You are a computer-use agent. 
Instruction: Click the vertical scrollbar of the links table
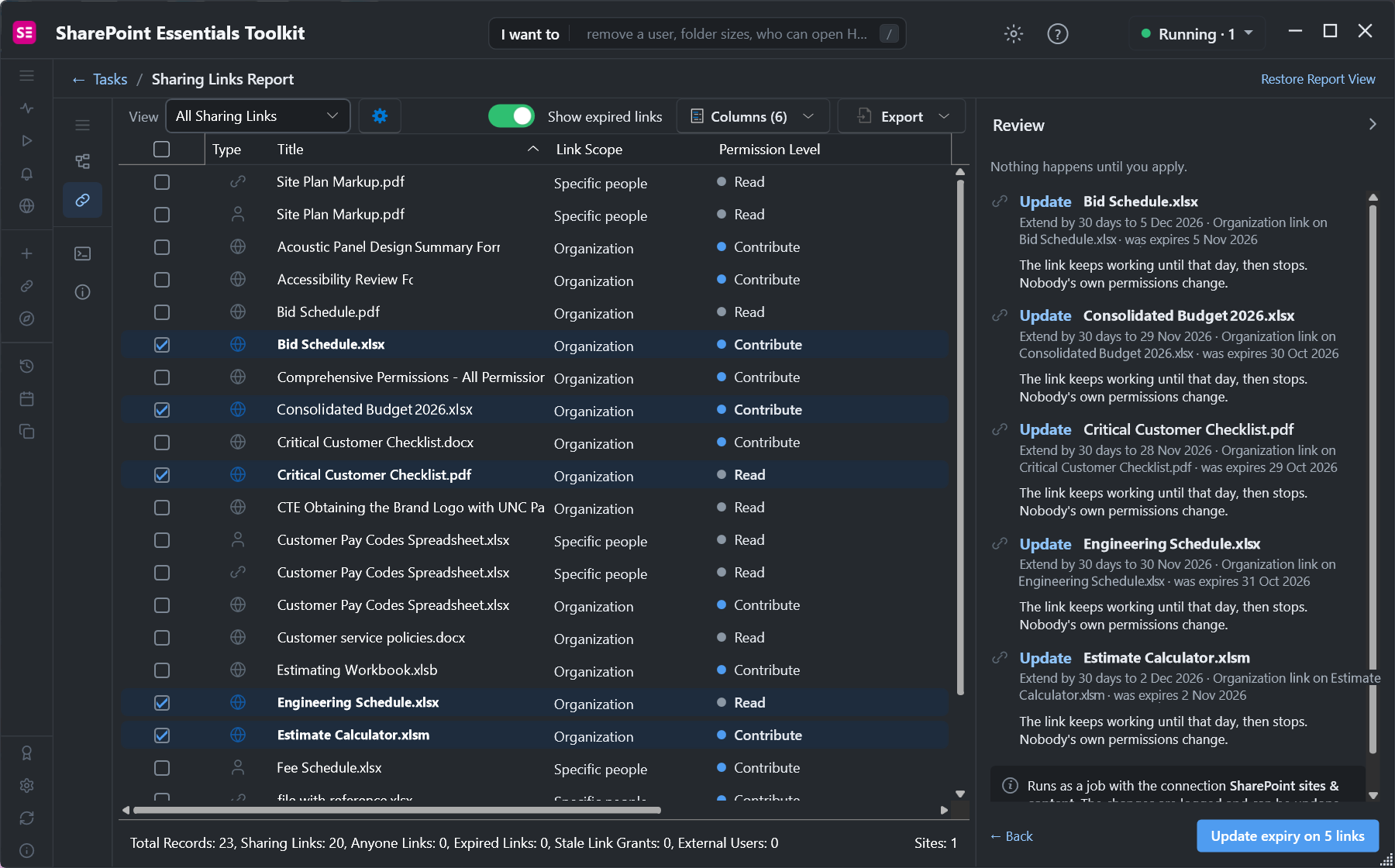click(x=960, y=438)
